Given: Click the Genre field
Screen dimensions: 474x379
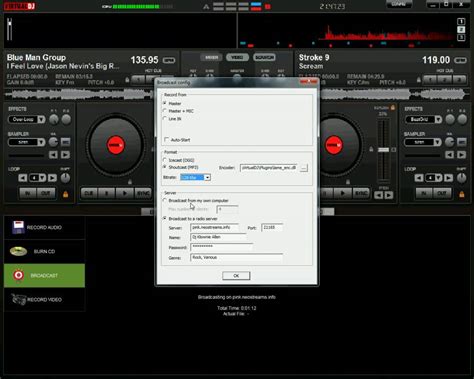Looking at the screenshot, I should click(x=236, y=258).
